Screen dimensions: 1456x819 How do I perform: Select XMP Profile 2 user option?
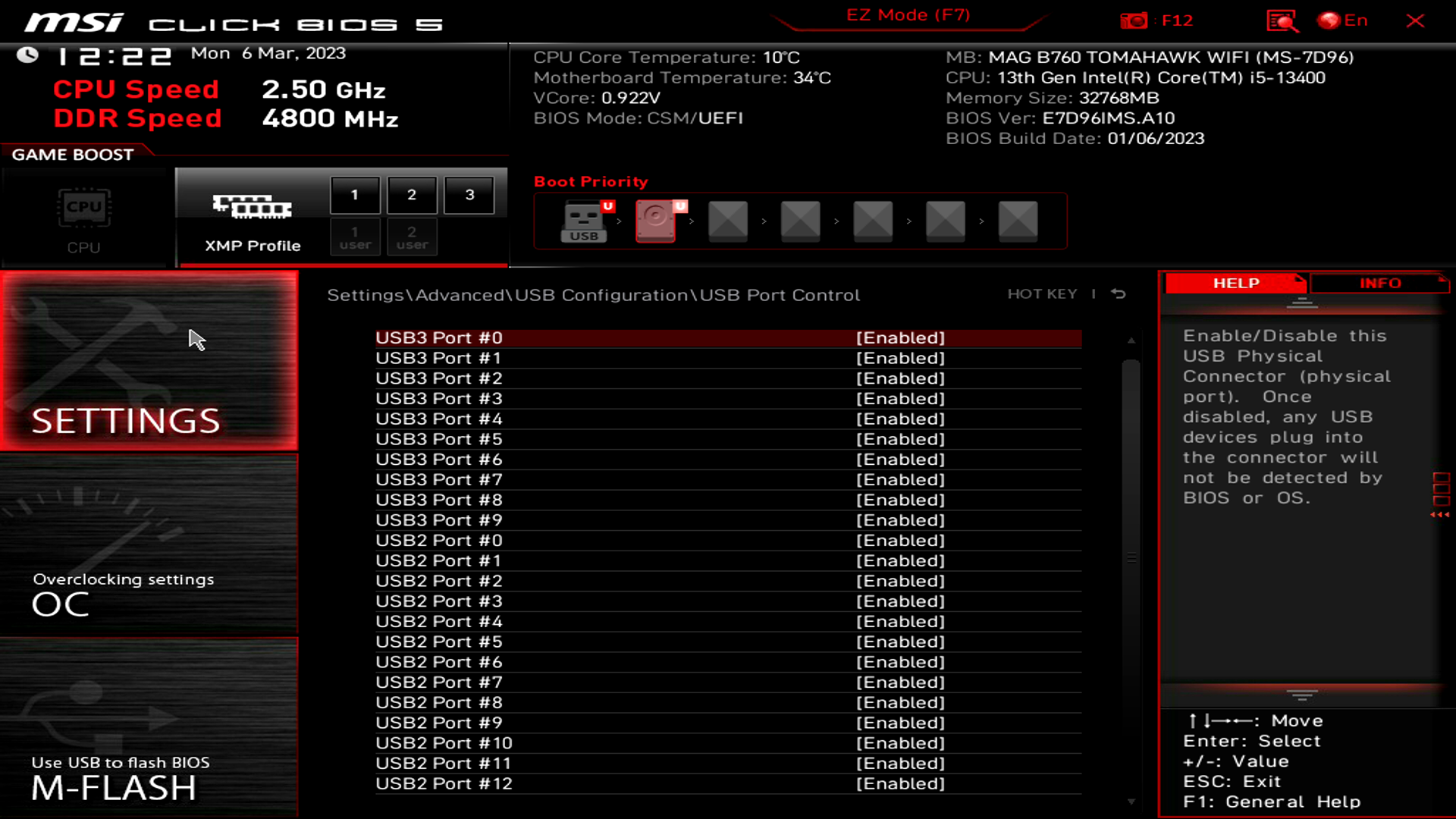411,237
